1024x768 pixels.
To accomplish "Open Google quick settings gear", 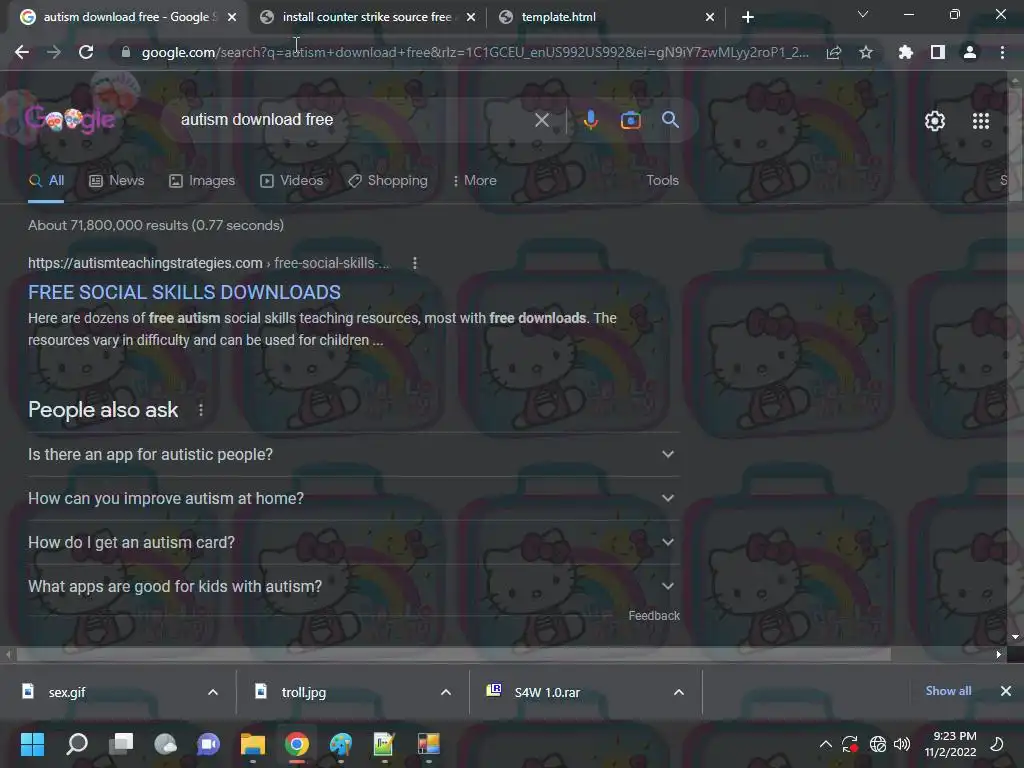I will click(935, 121).
